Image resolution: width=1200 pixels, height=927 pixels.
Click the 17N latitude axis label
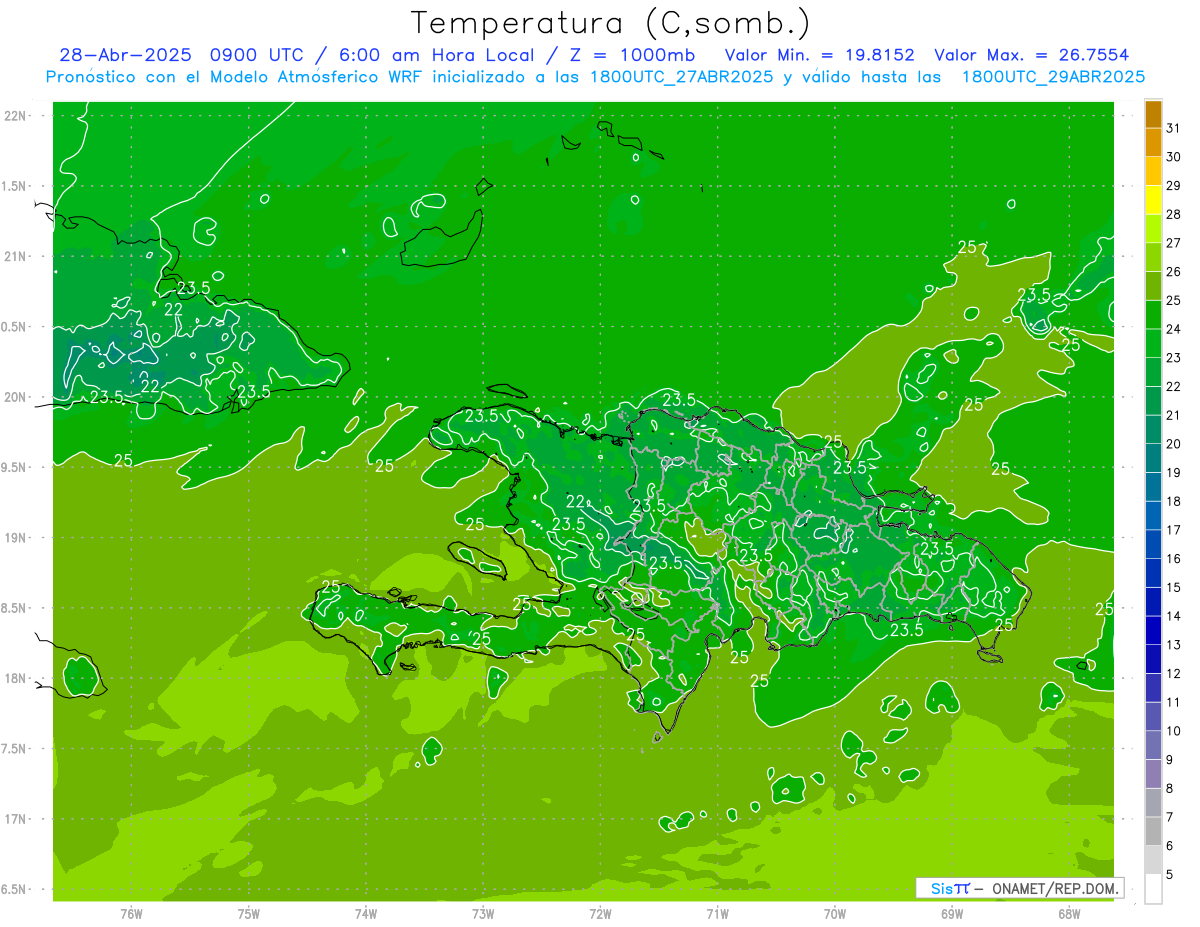point(17,819)
